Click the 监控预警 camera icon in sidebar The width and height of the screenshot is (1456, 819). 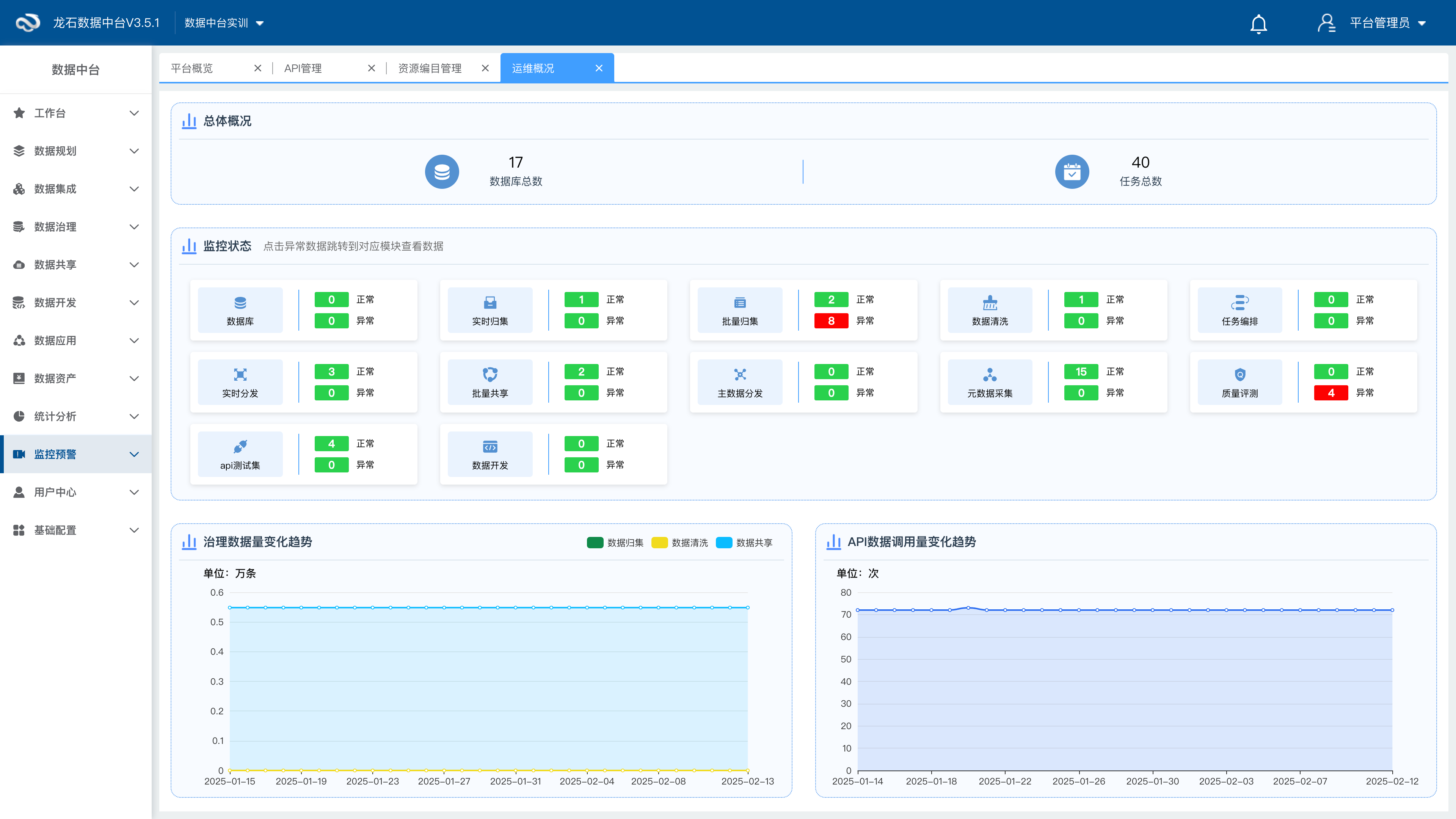click(19, 454)
